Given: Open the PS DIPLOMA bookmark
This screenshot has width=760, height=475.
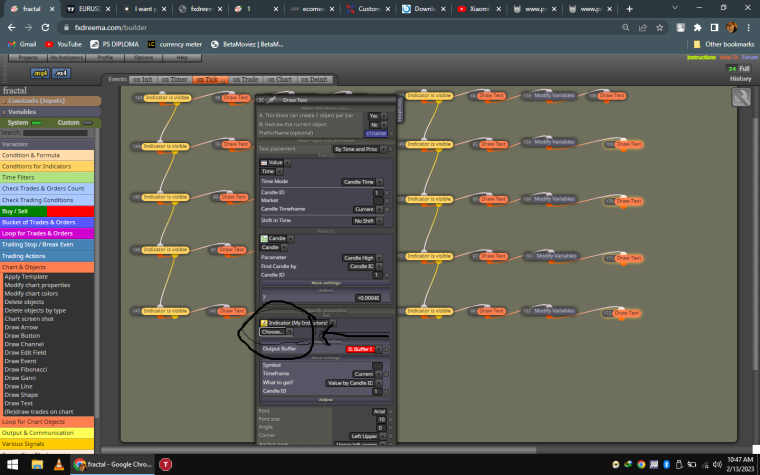Looking at the screenshot, I should pos(114,44).
